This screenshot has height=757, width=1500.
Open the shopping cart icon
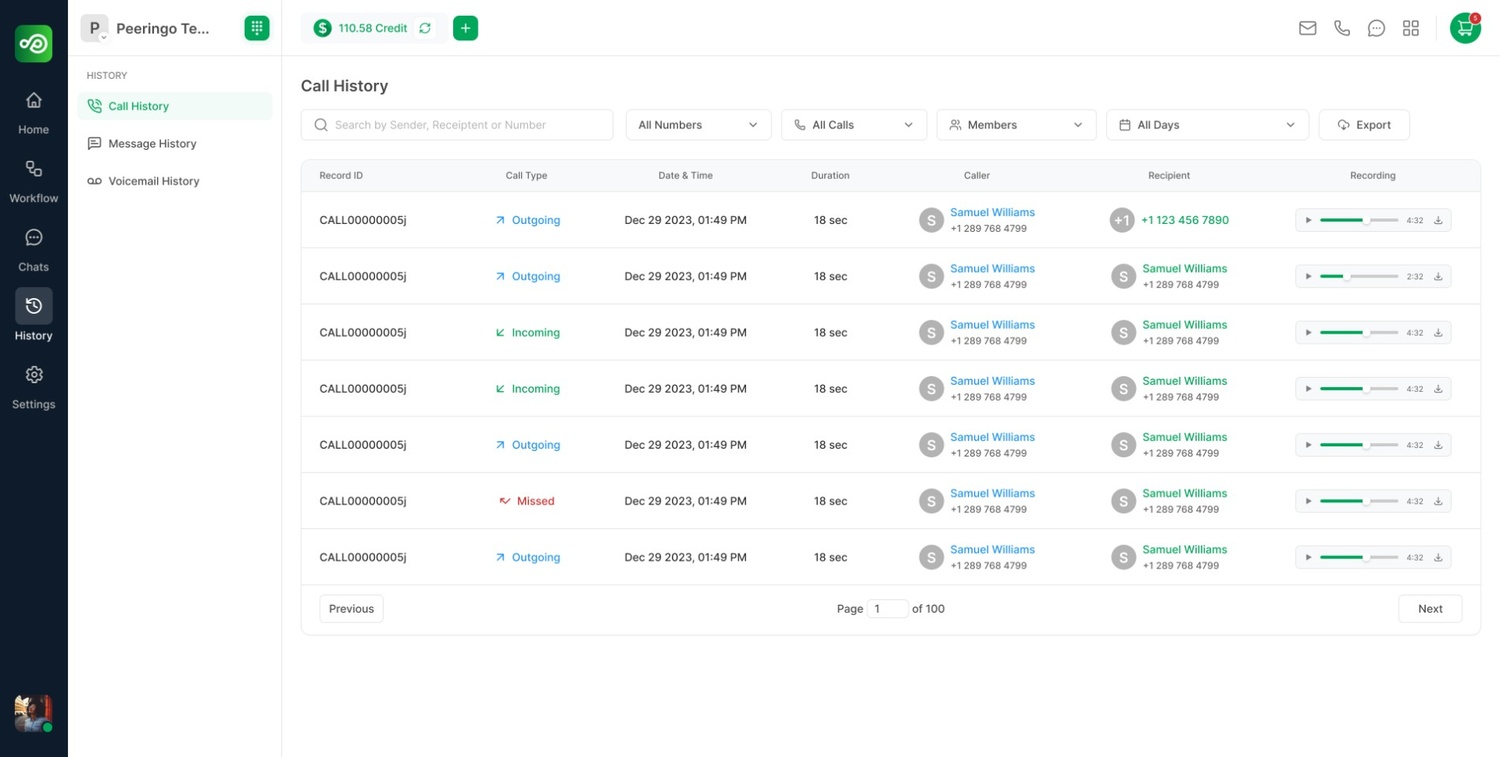tap(1465, 28)
